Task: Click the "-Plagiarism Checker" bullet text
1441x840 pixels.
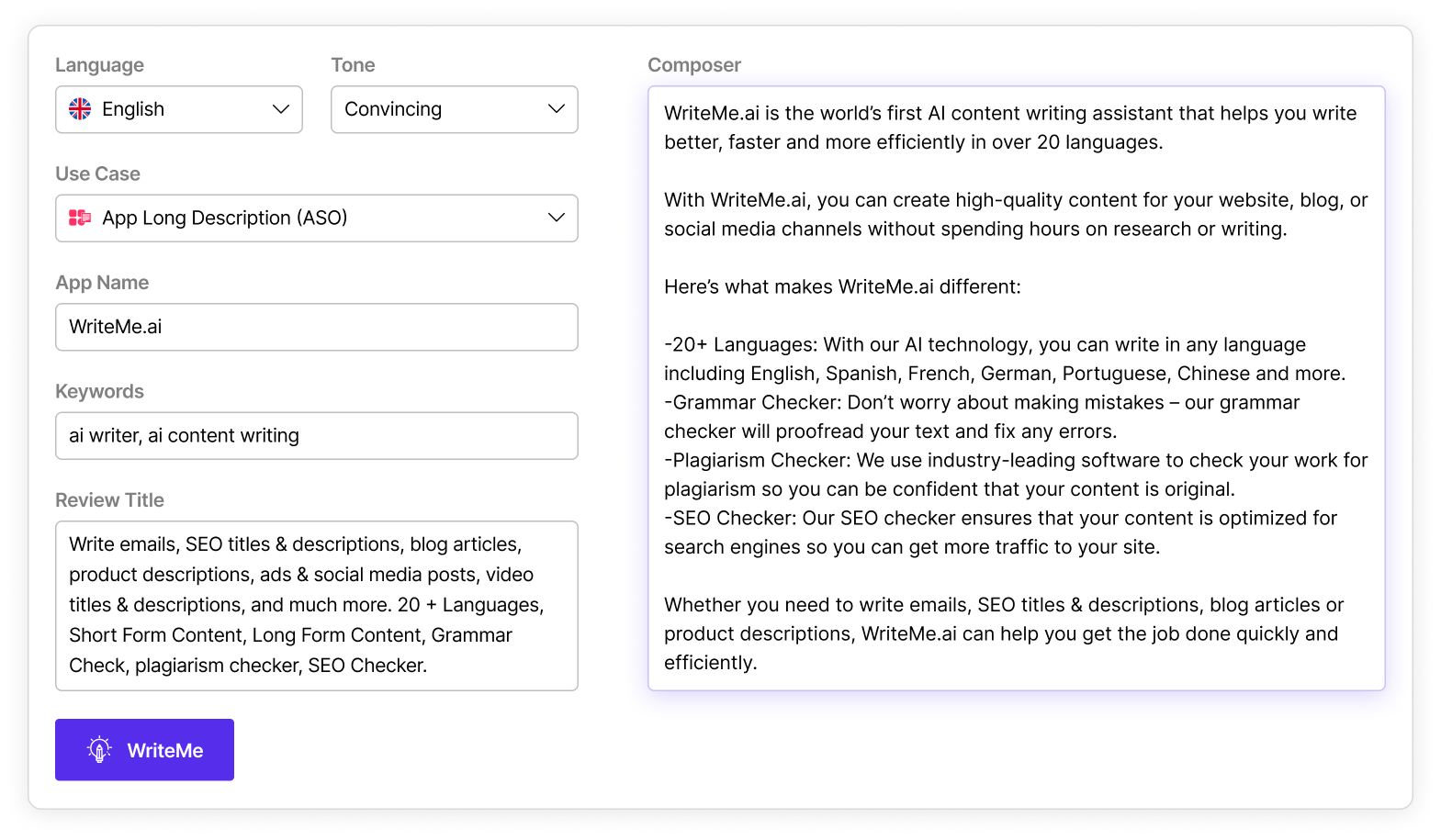Action: (x=1016, y=475)
